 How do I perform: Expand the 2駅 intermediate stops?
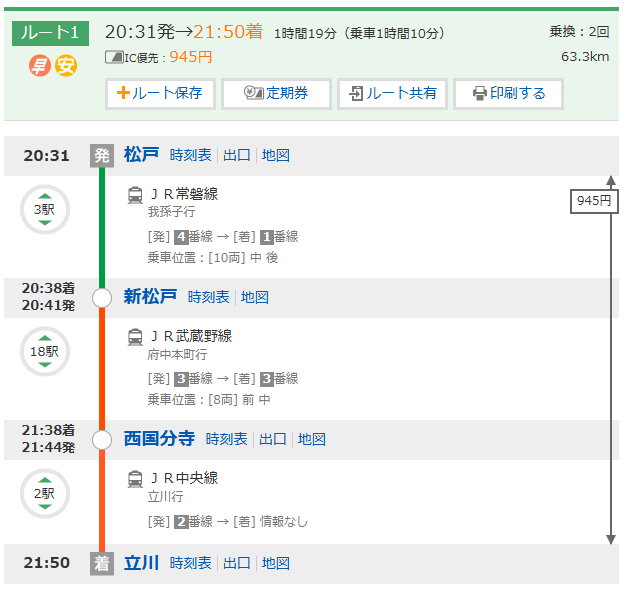tap(45, 493)
